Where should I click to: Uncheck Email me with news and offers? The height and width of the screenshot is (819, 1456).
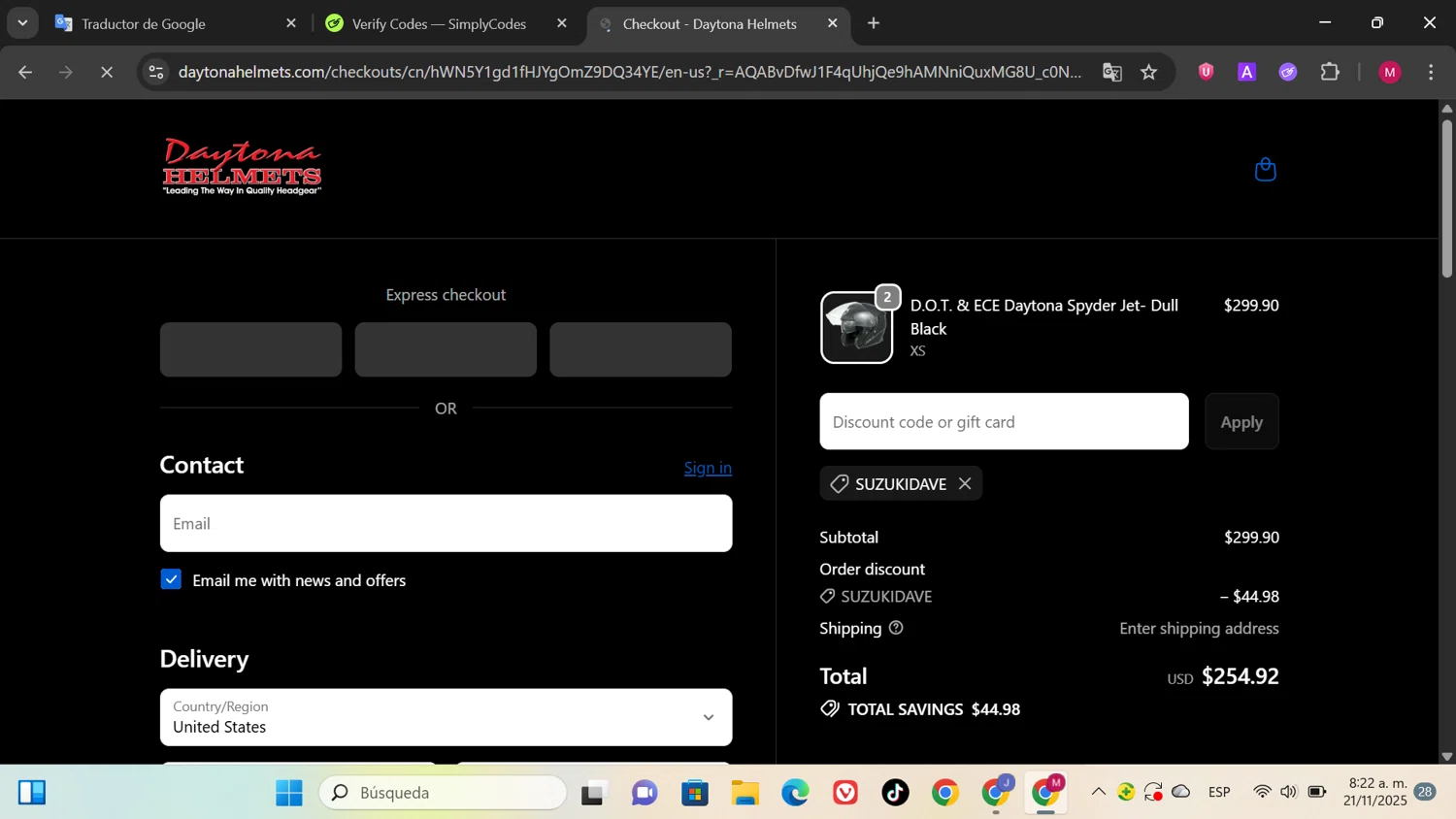[171, 579]
